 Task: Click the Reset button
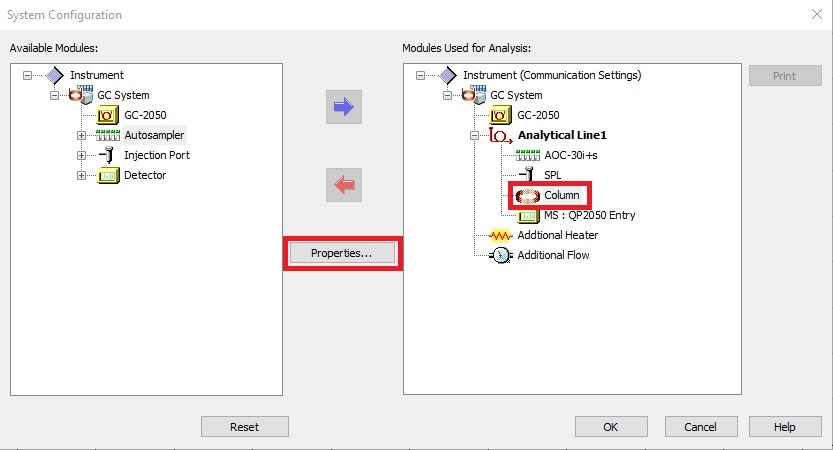pyautogui.click(x=244, y=427)
